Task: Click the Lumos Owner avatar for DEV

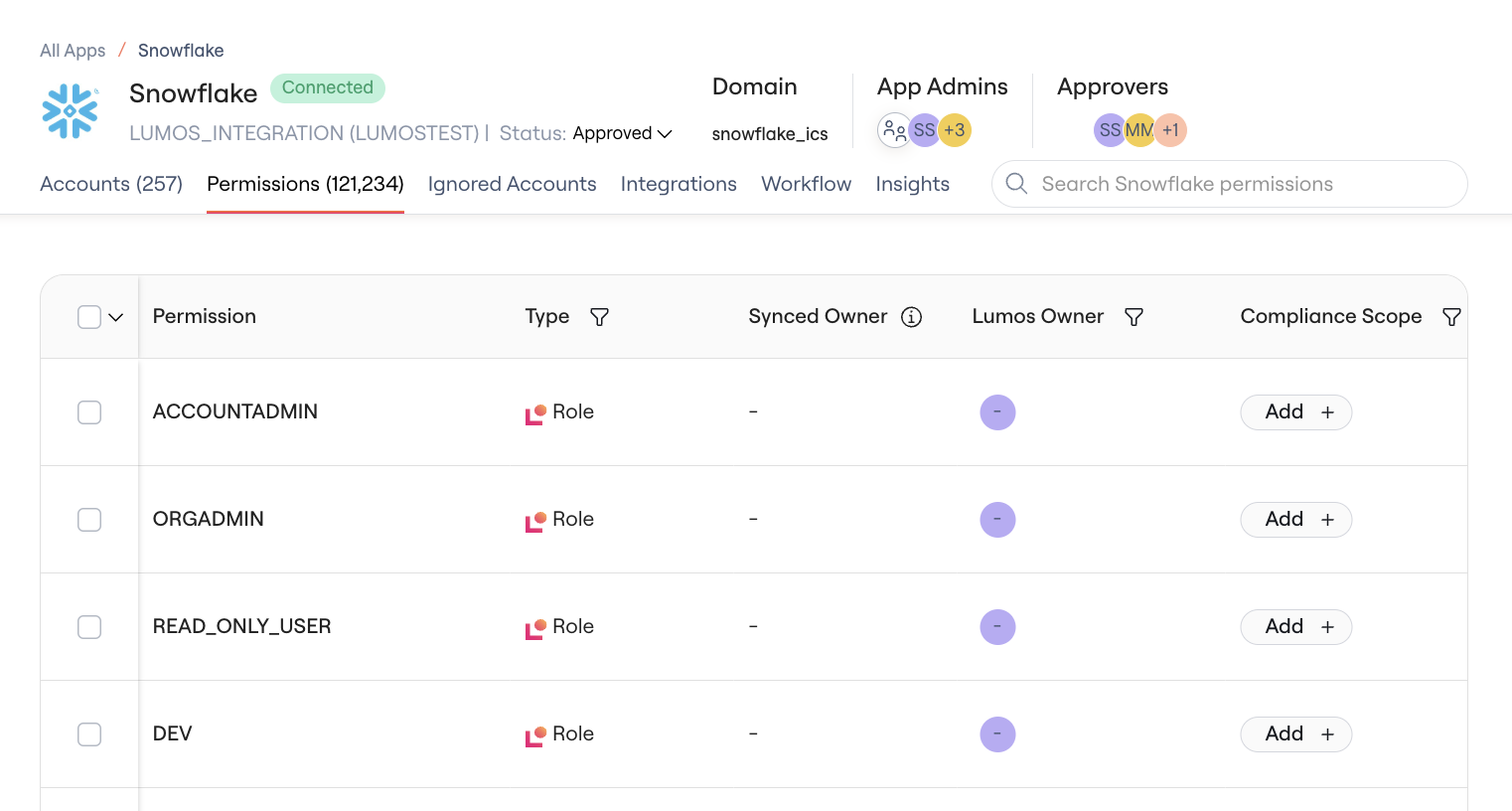Action: pos(997,734)
